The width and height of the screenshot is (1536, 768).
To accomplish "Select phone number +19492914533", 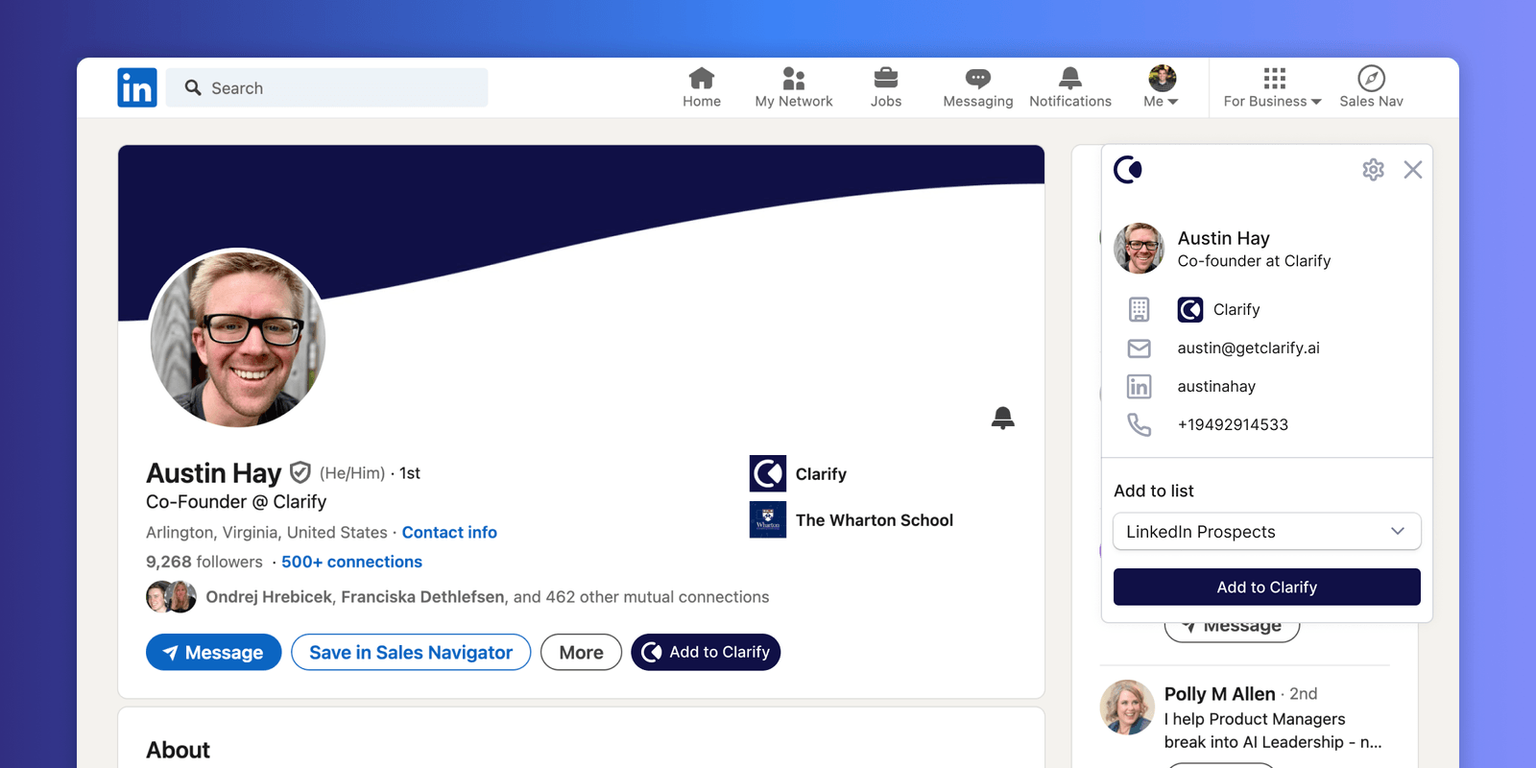I will [1232, 424].
